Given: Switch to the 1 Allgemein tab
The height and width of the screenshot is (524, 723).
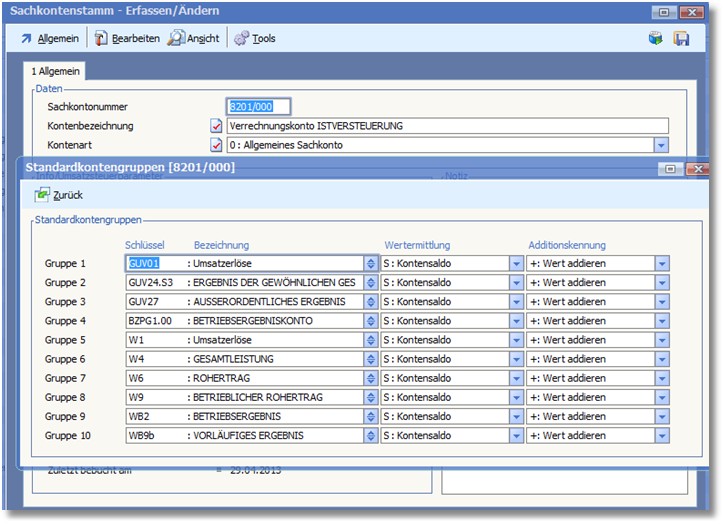Looking at the screenshot, I should [55, 71].
